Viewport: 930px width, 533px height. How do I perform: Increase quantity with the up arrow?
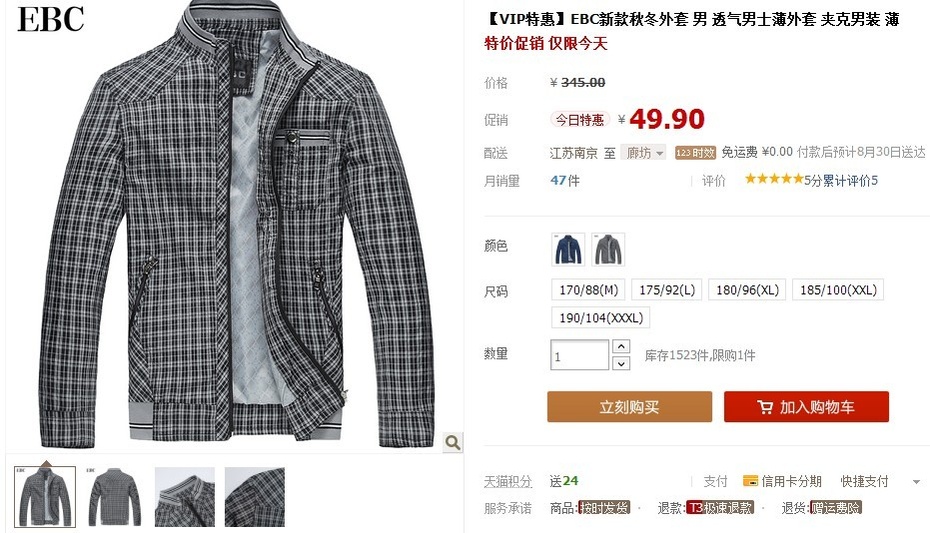point(621,346)
